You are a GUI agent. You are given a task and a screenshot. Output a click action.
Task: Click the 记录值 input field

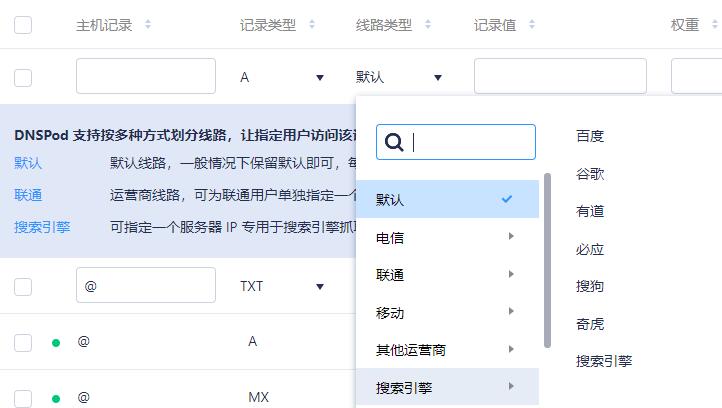560,76
